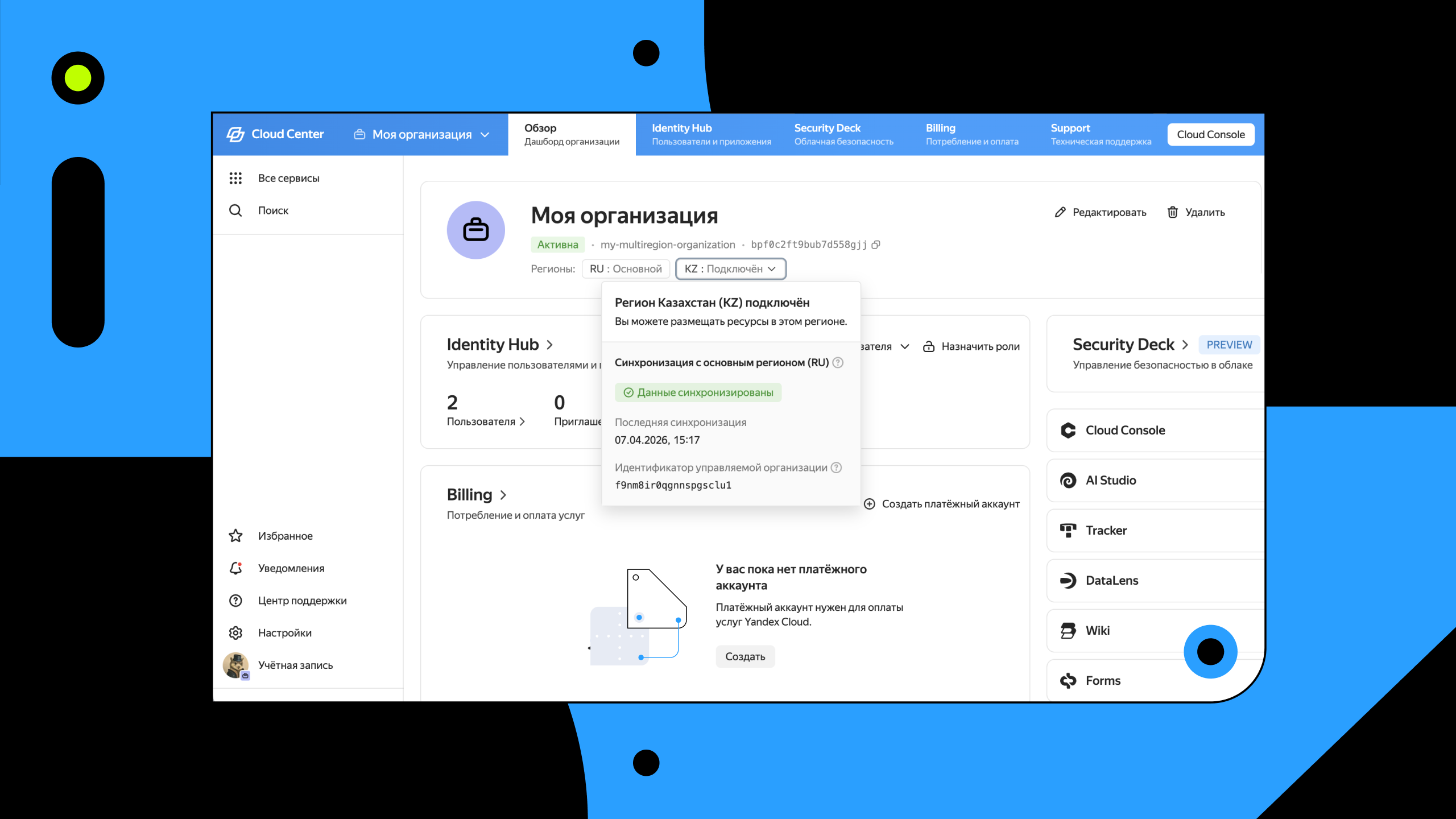Switch to the Обзор tab
Viewport: 1456px width, 819px height.
[x=572, y=135]
